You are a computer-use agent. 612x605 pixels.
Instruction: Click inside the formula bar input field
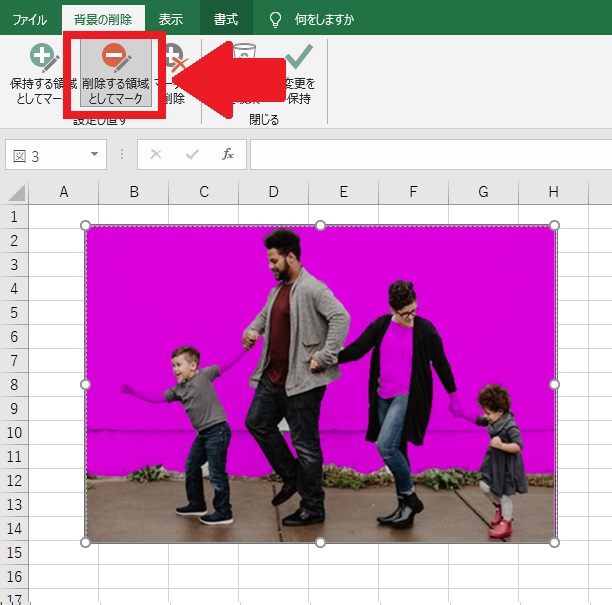[430, 154]
